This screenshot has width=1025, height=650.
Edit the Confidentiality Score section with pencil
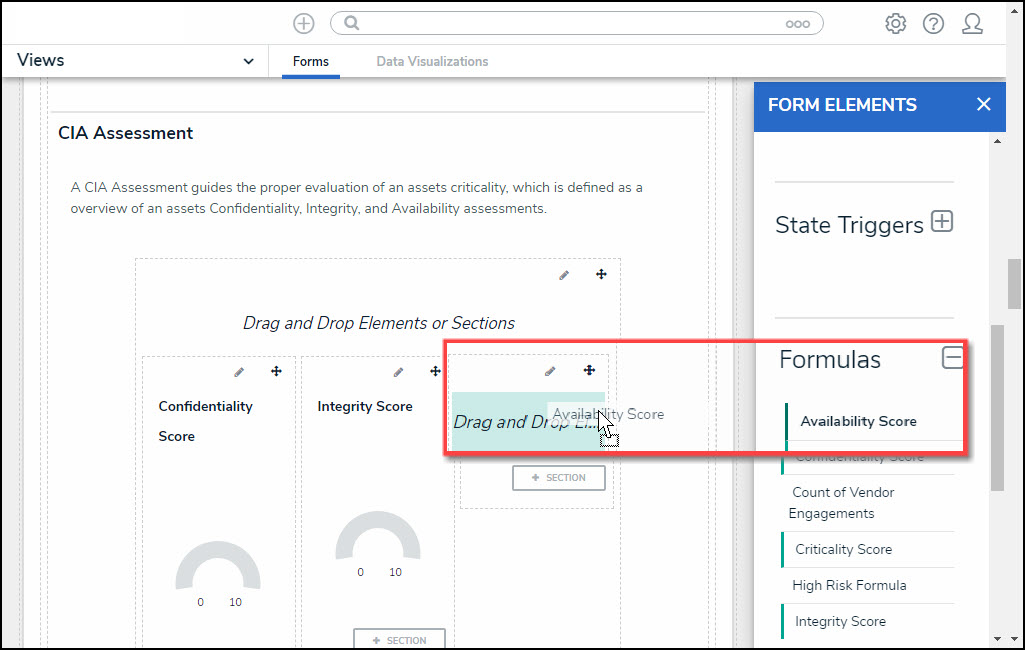[239, 372]
